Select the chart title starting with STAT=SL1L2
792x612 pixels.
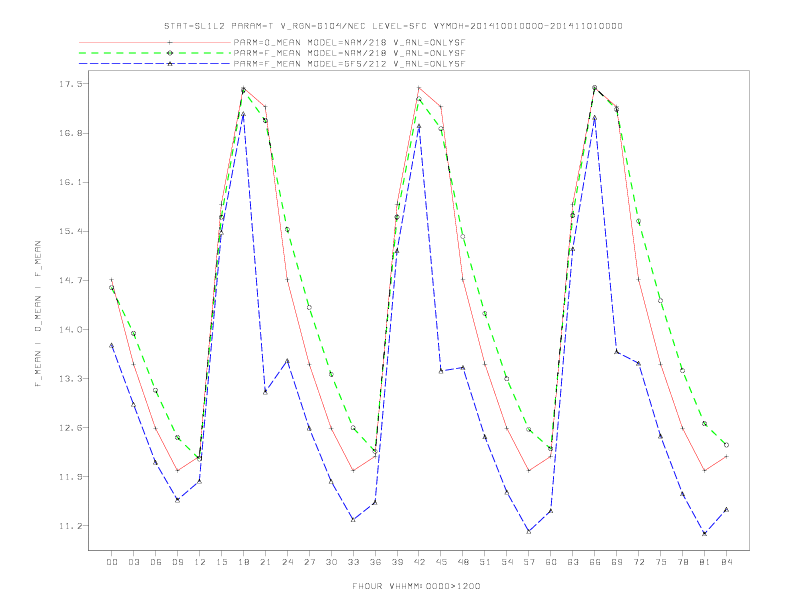(x=393, y=26)
